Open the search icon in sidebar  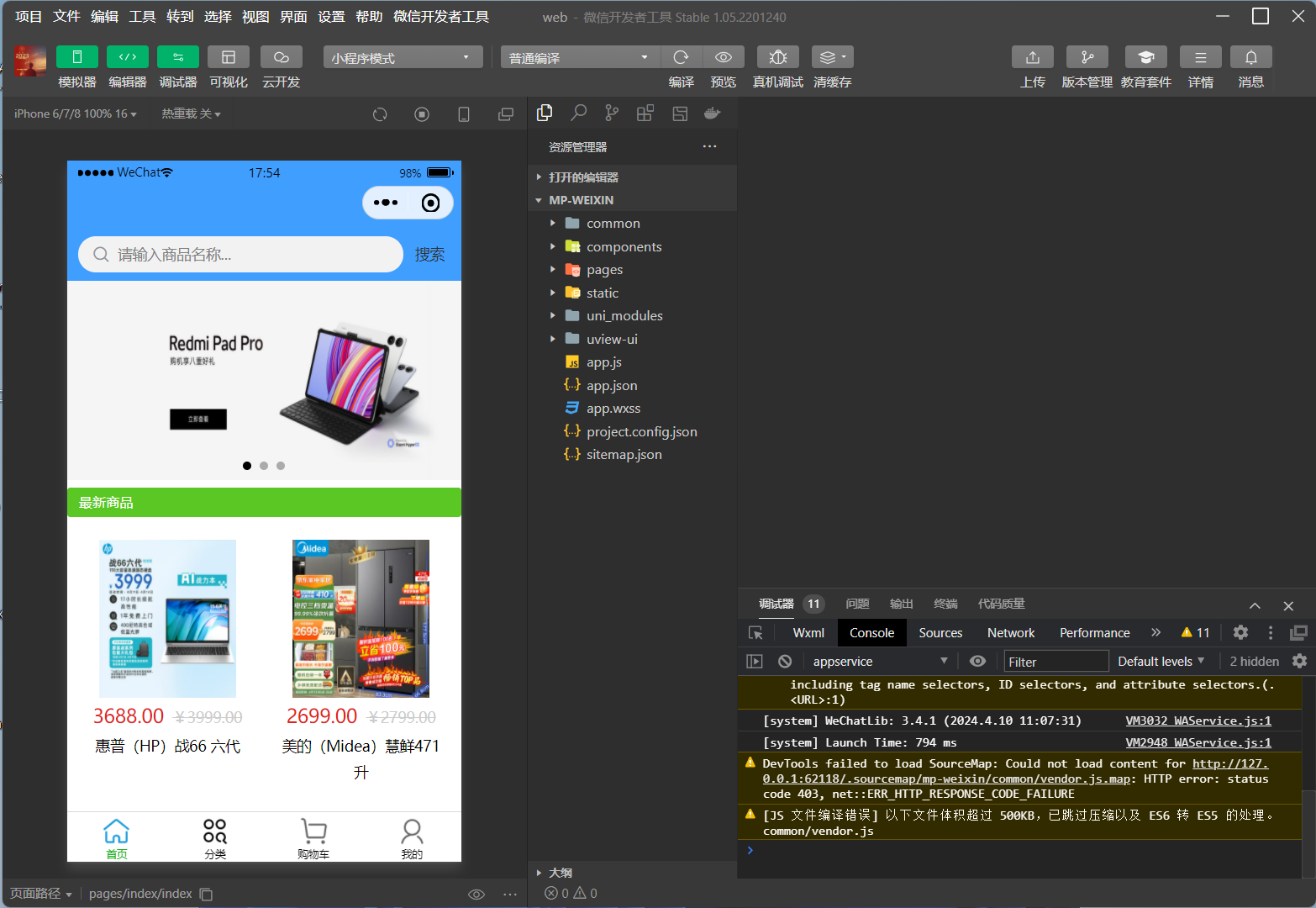coord(578,113)
